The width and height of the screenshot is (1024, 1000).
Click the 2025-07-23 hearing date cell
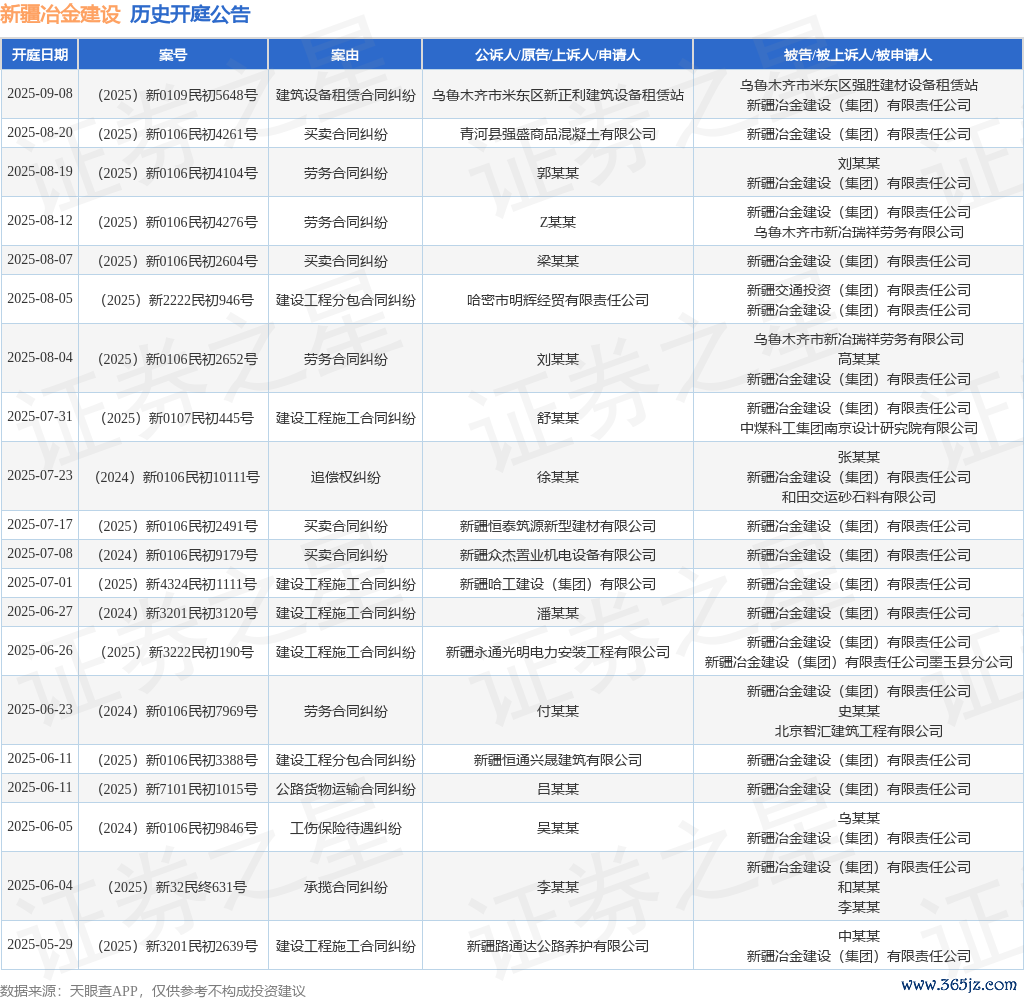coord(40,476)
